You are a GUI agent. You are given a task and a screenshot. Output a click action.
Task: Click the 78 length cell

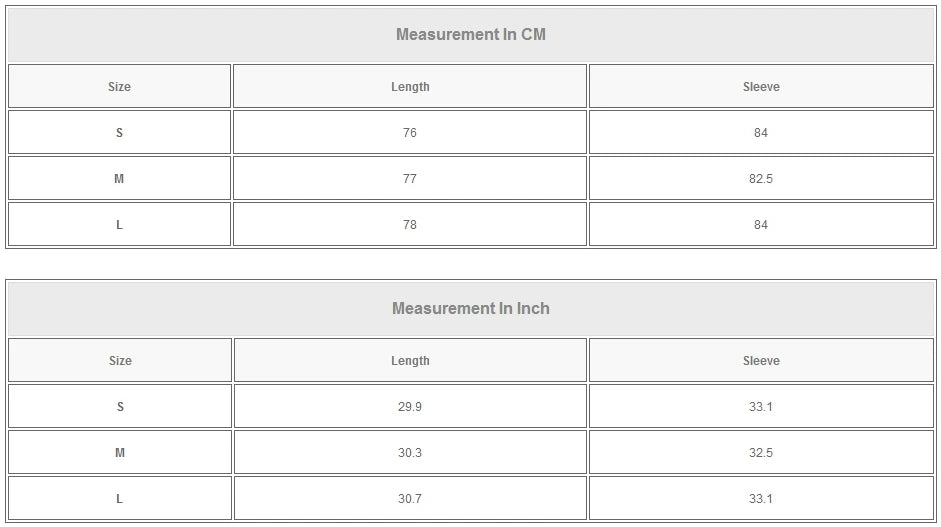pos(410,225)
